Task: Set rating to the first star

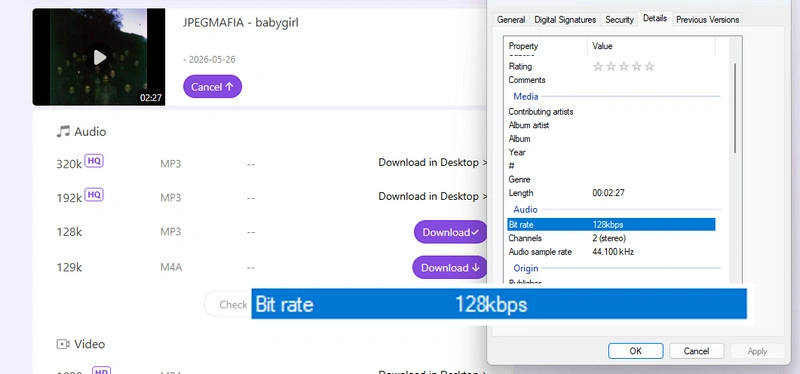Action: tap(598, 66)
